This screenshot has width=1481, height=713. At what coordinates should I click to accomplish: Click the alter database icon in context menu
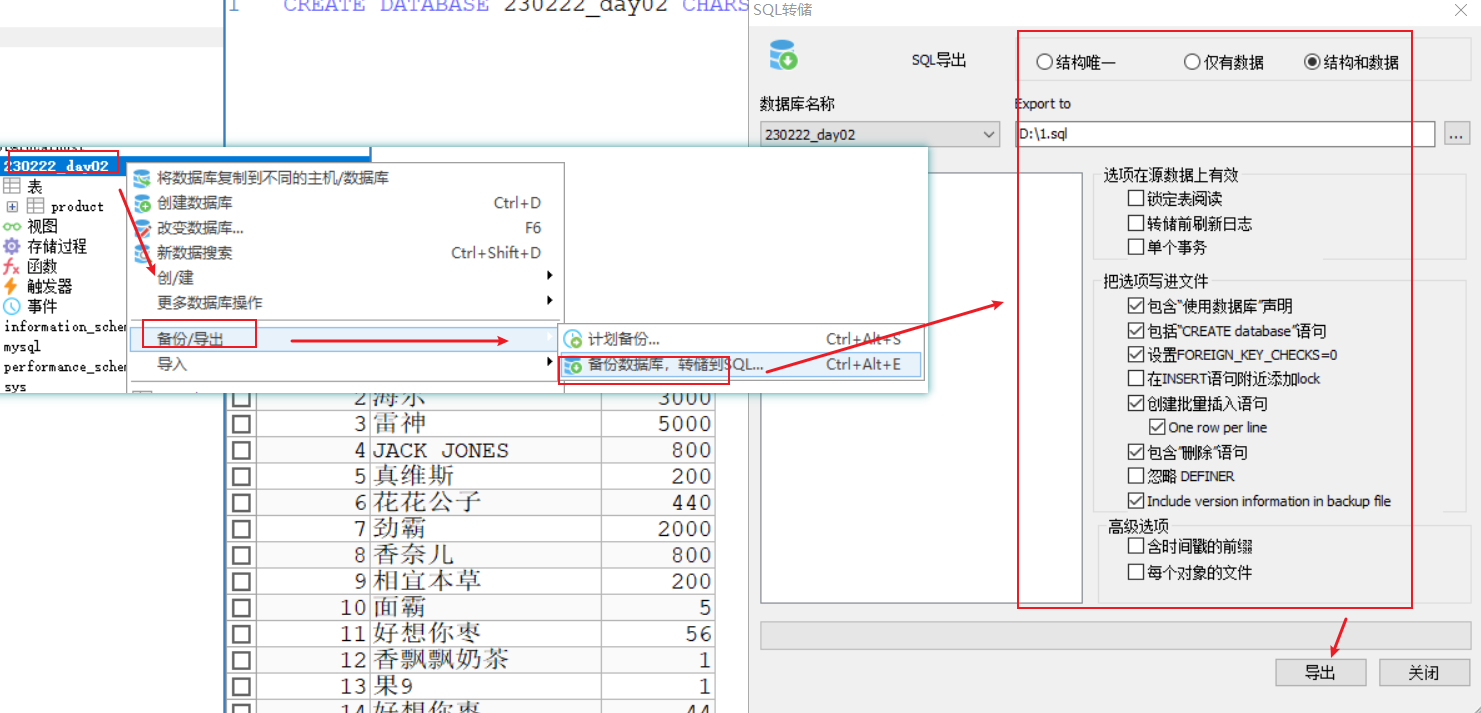[x=142, y=228]
